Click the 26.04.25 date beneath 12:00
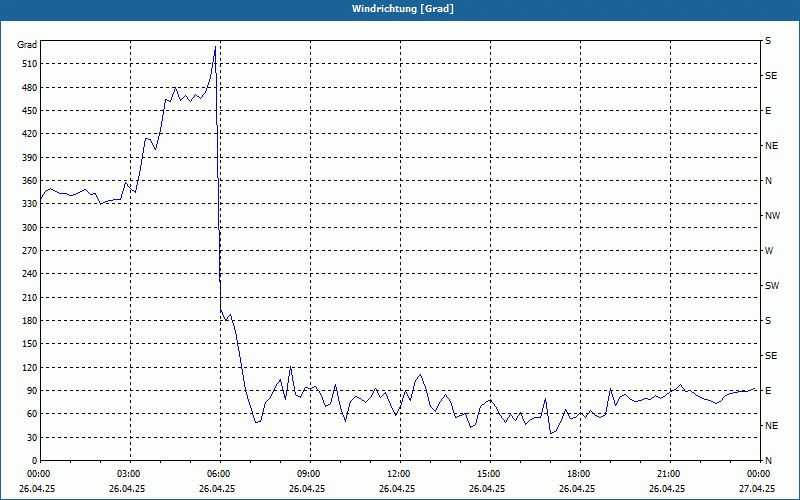This screenshot has width=800, height=500. pyautogui.click(x=397, y=488)
